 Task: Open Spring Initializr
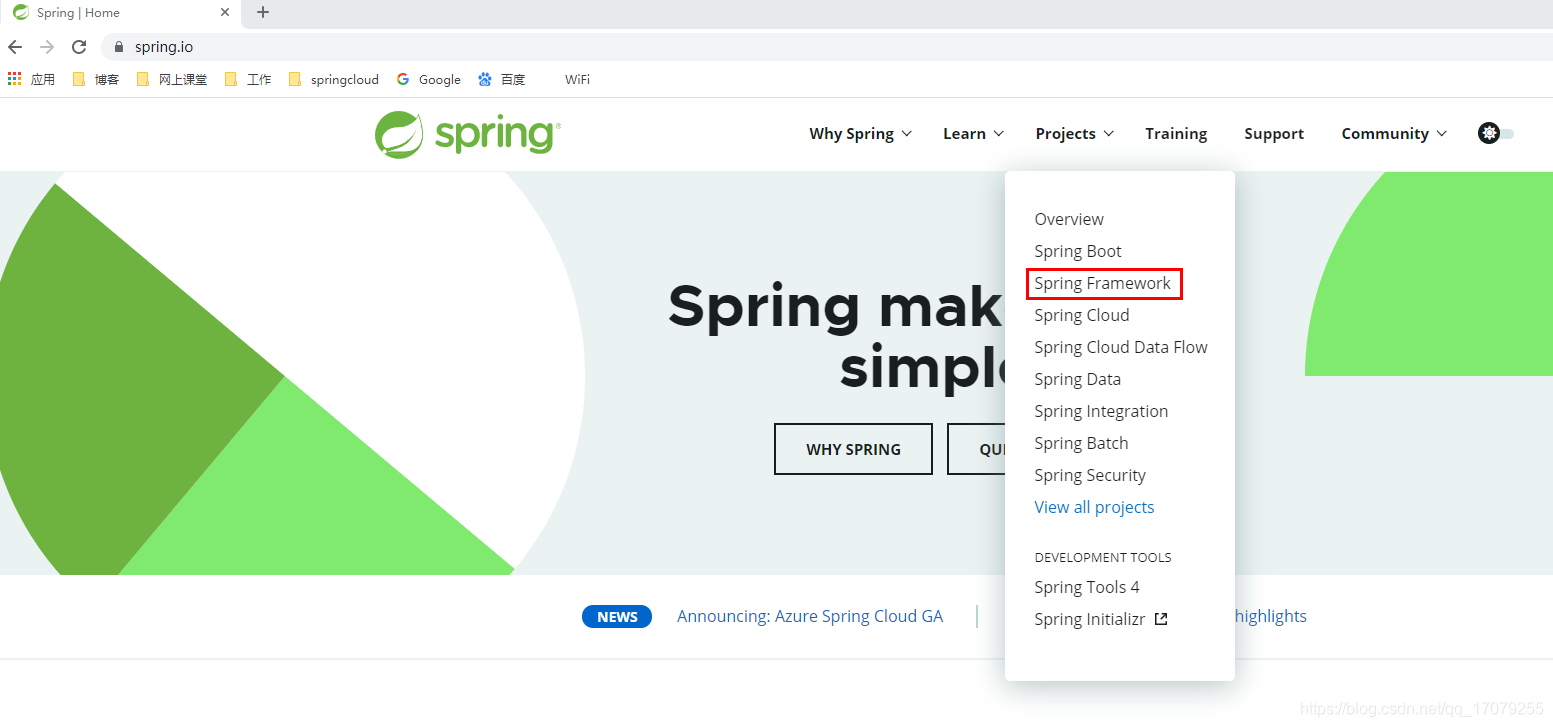(x=1090, y=619)
